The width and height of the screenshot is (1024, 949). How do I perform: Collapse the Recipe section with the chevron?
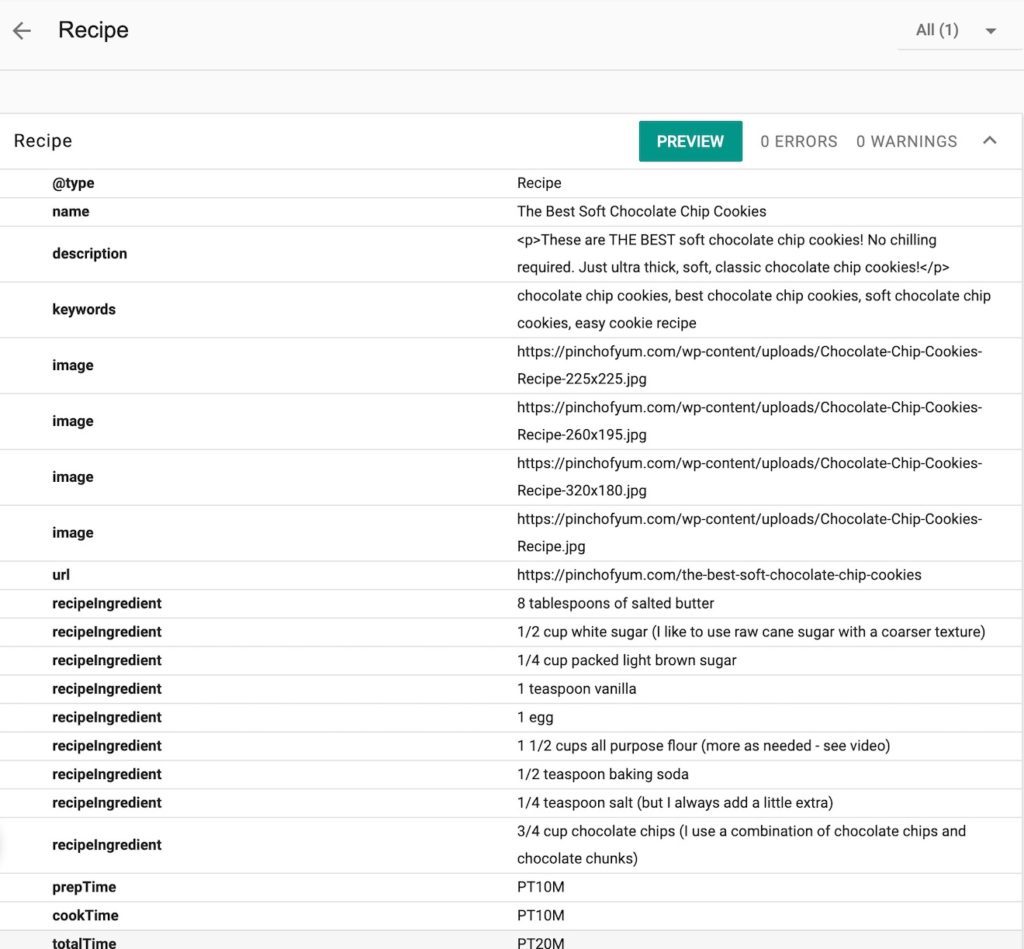(989, 141)
